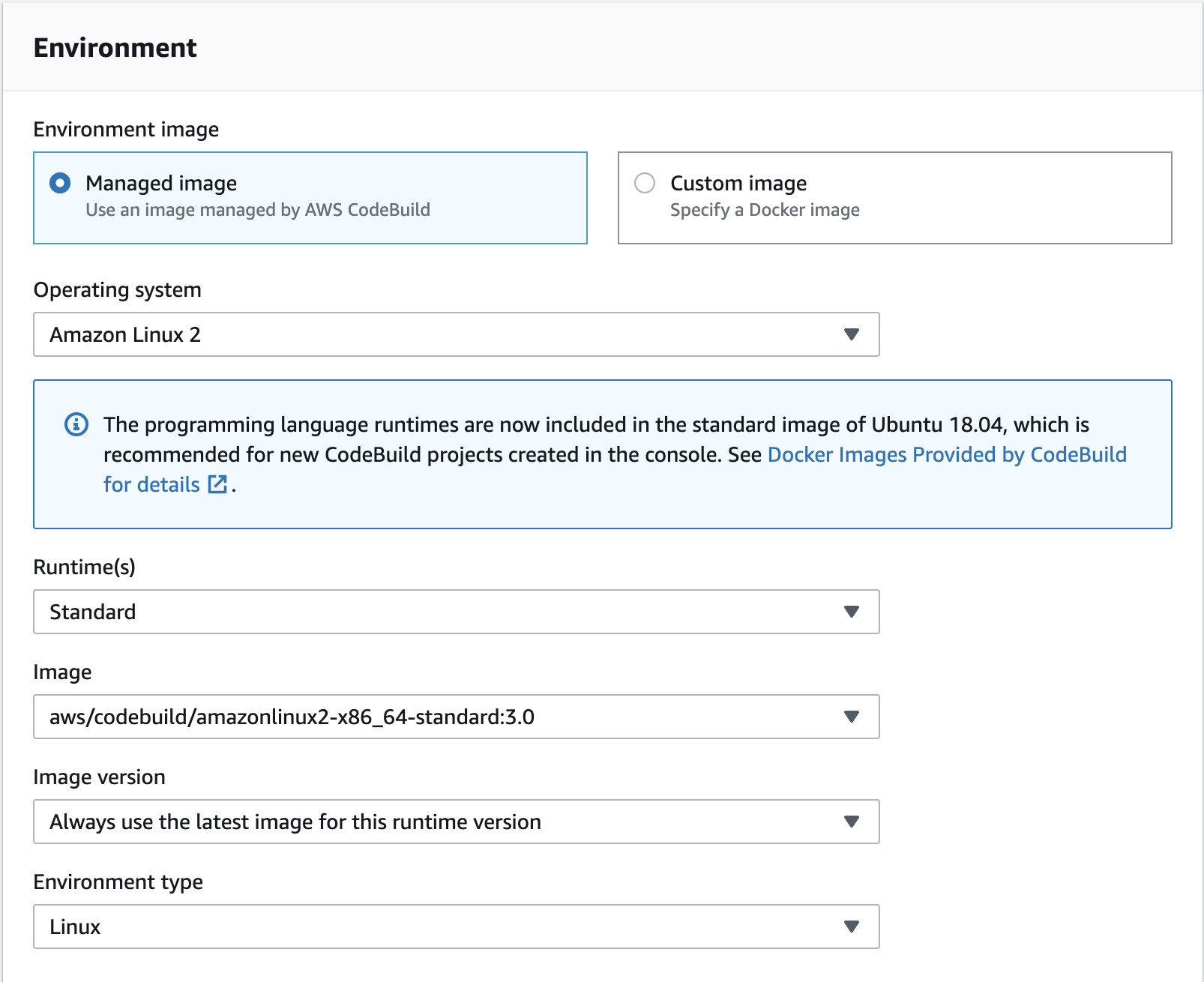This screenshot has width=1204, height=982.
Task: Open the Operating system dropdown showing Amazon Linux 2
Action: 456,334
